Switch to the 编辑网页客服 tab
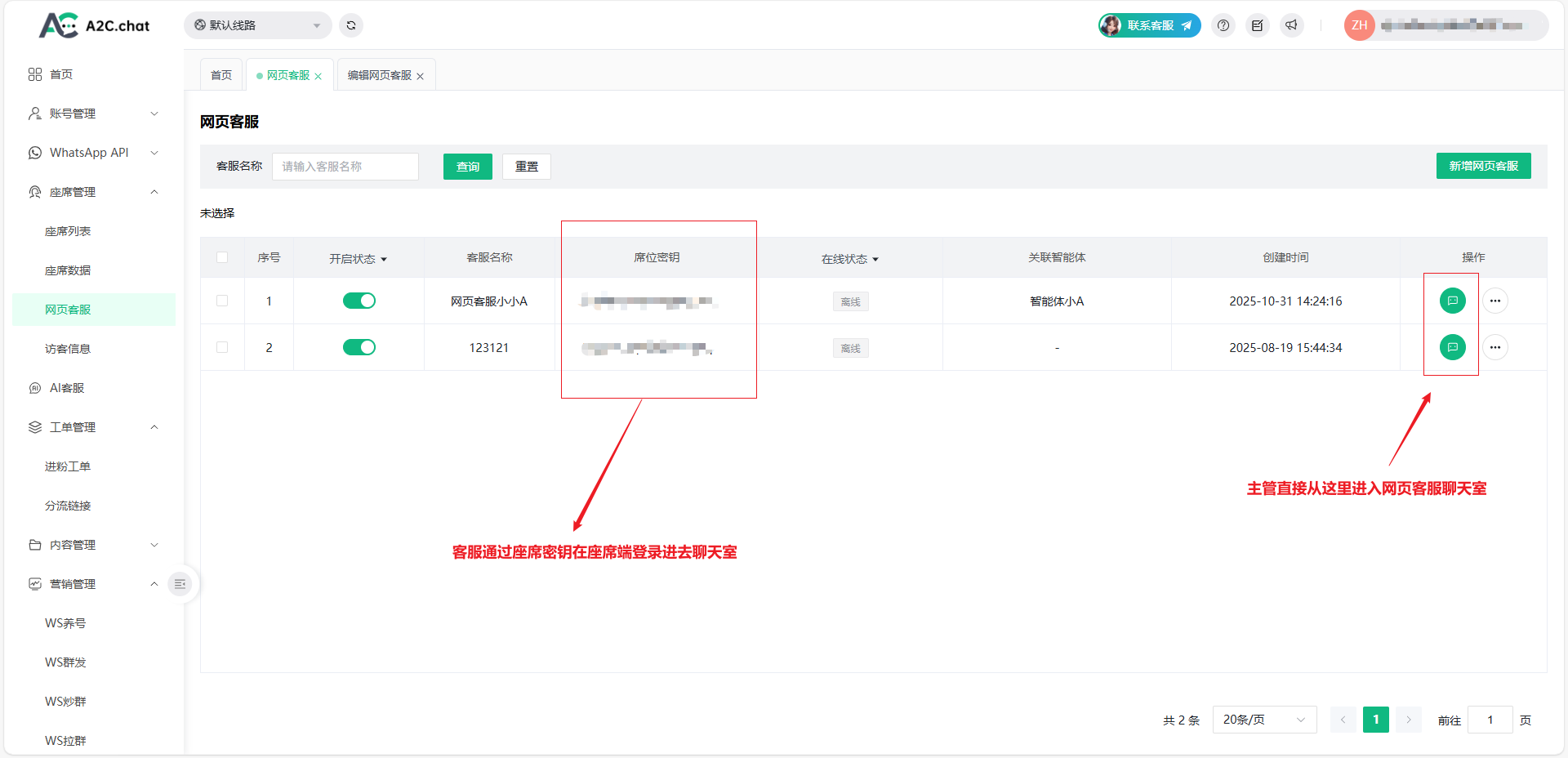 pyautogui.click(x=380, y=75)
